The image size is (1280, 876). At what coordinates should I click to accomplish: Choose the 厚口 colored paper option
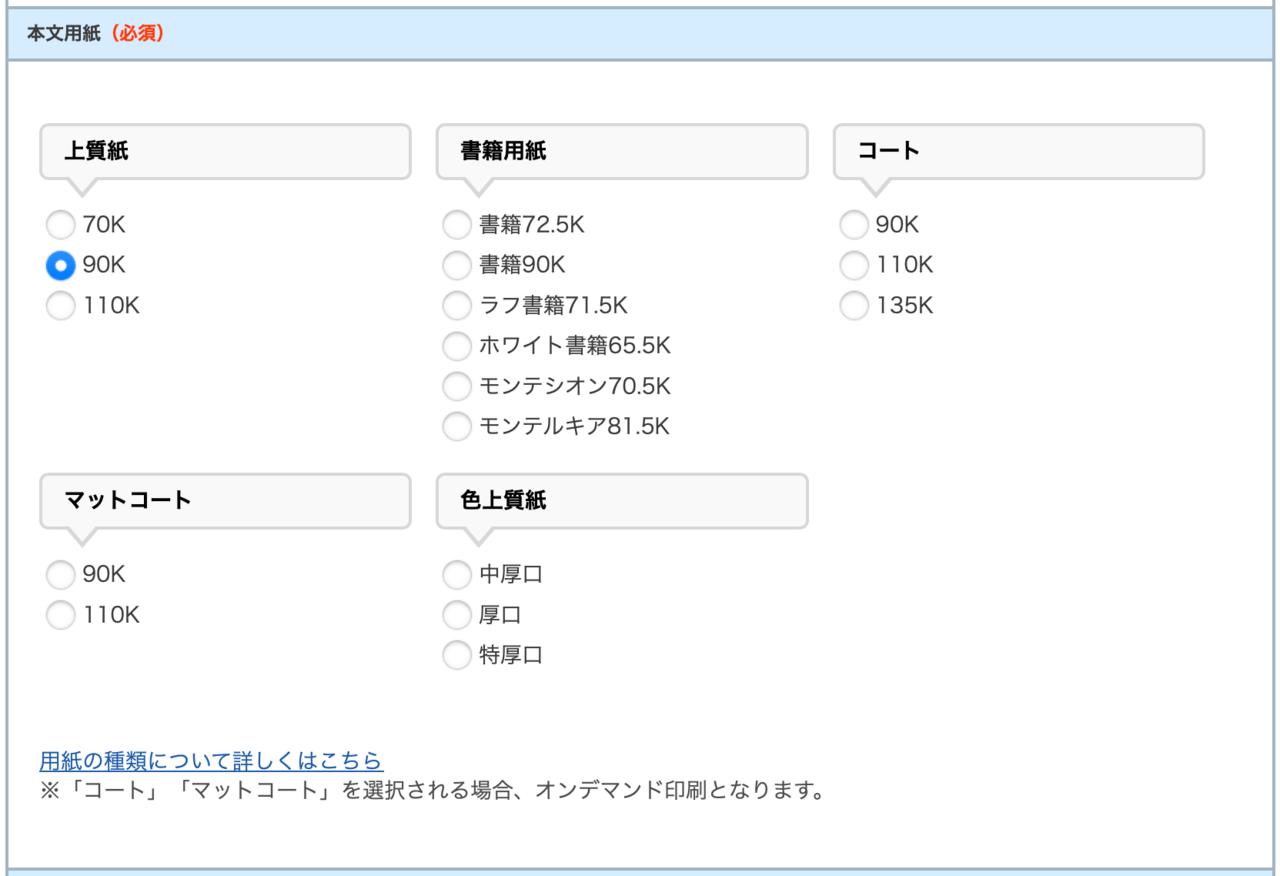pos(457,615)
